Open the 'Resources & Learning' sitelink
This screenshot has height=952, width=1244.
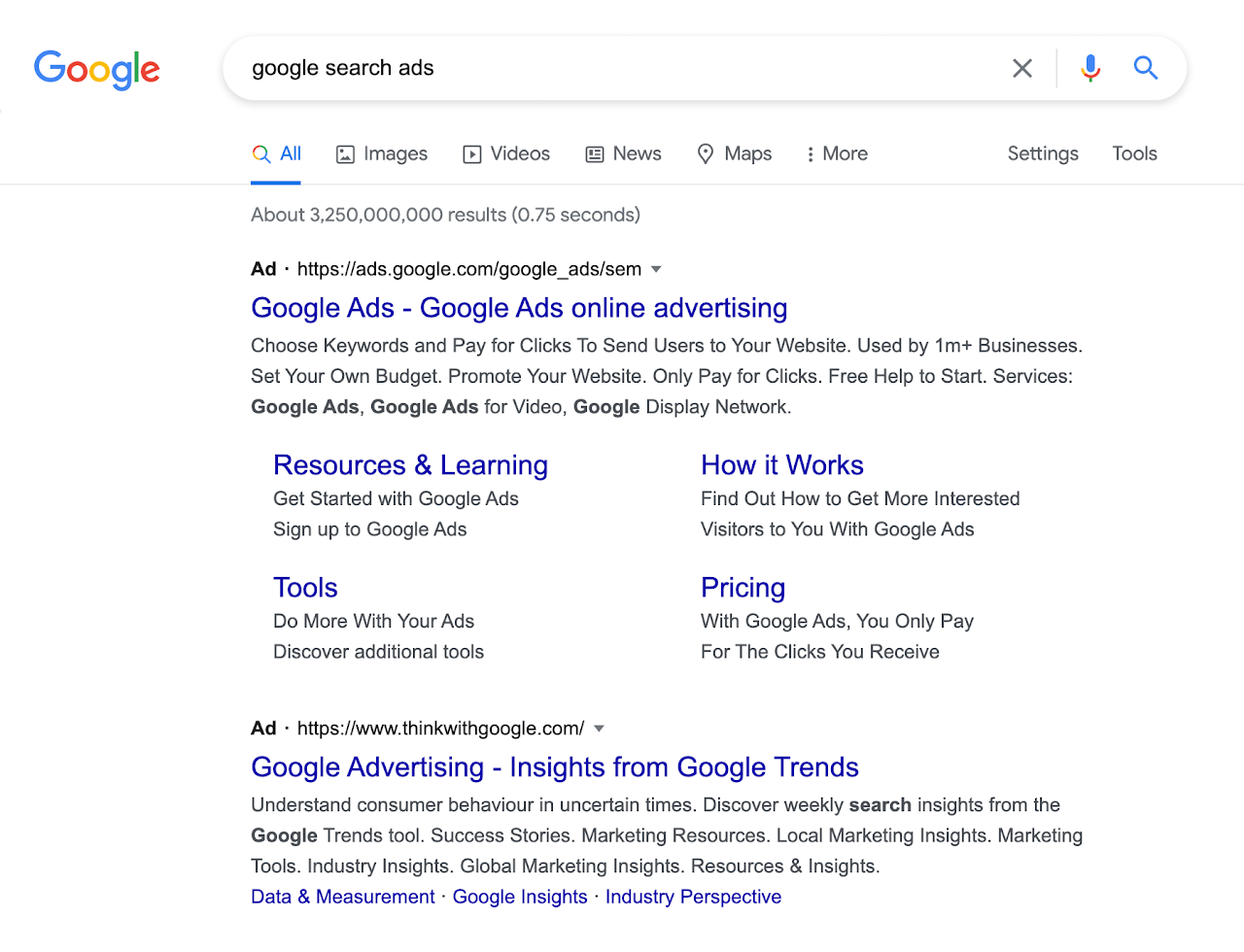tap(410, 465)
